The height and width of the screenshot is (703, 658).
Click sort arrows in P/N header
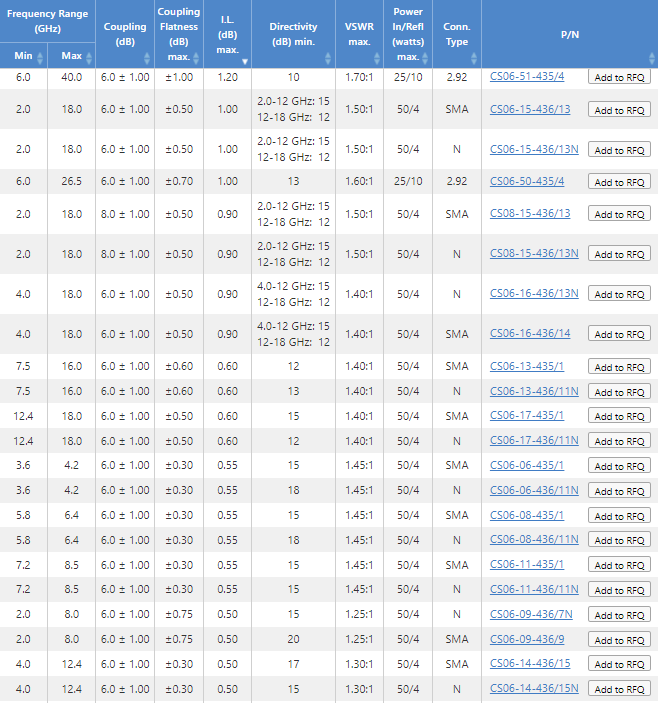(651, 56)
